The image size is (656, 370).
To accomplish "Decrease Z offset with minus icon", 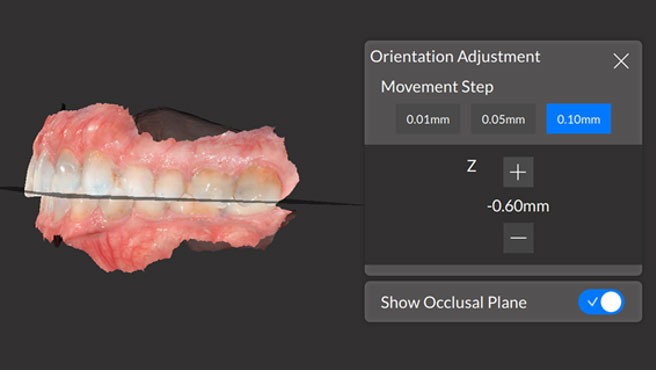I will click(518, 238).
